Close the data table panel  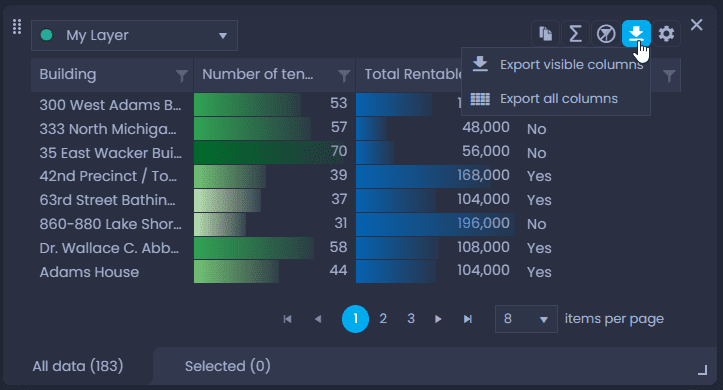pos(697,24)
